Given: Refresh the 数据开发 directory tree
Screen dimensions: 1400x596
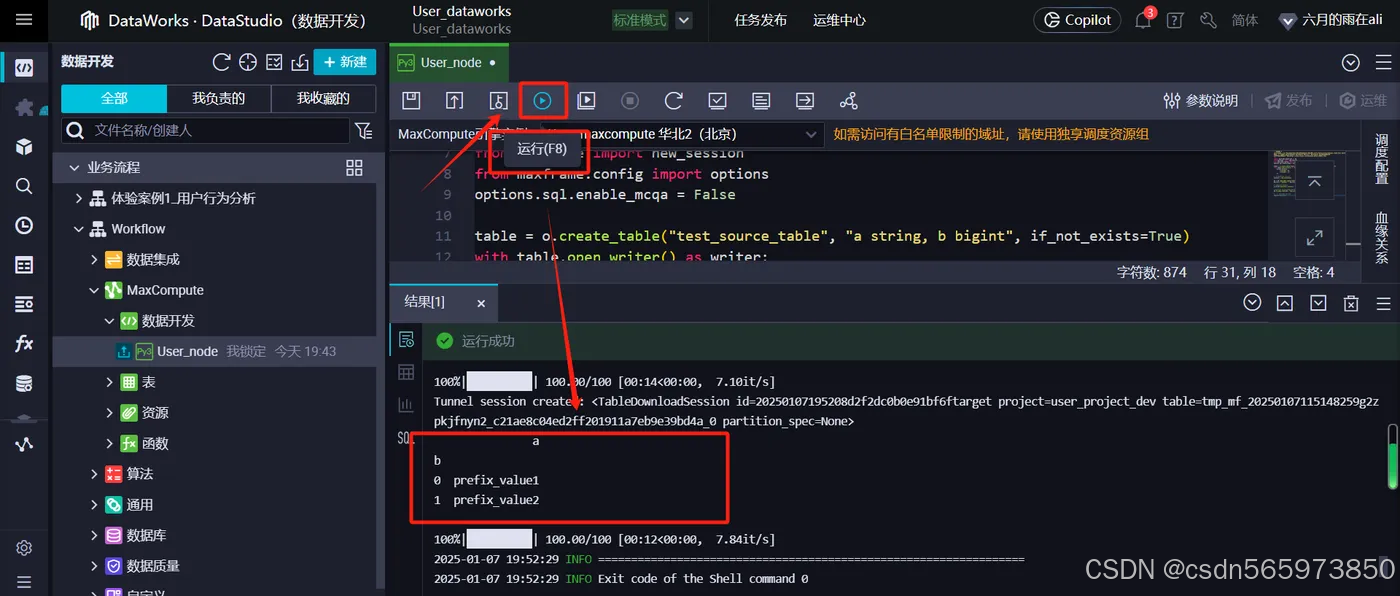Looking at the screenshot, I should point(222,62).
